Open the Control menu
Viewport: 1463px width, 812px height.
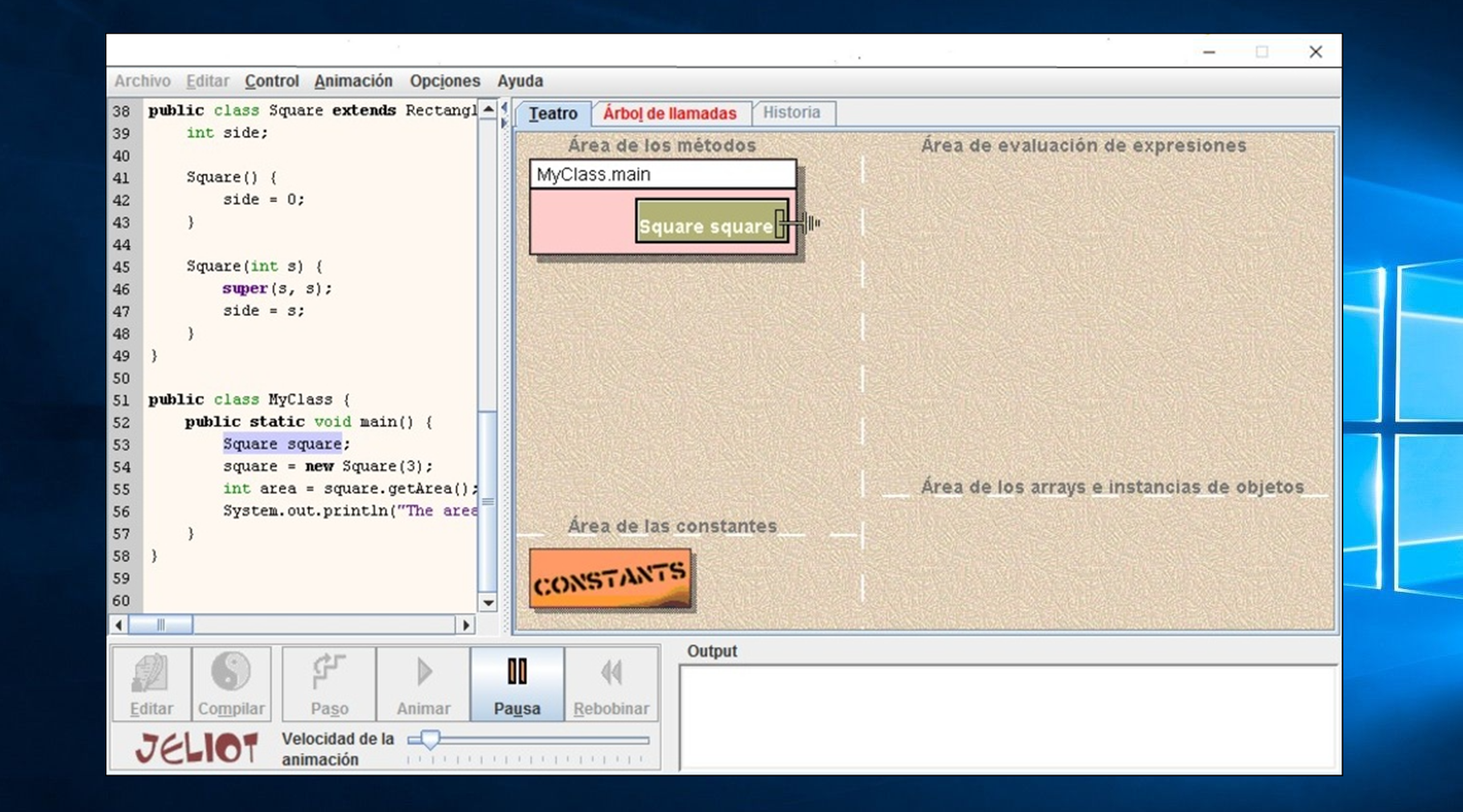click(x=271, y=81)
